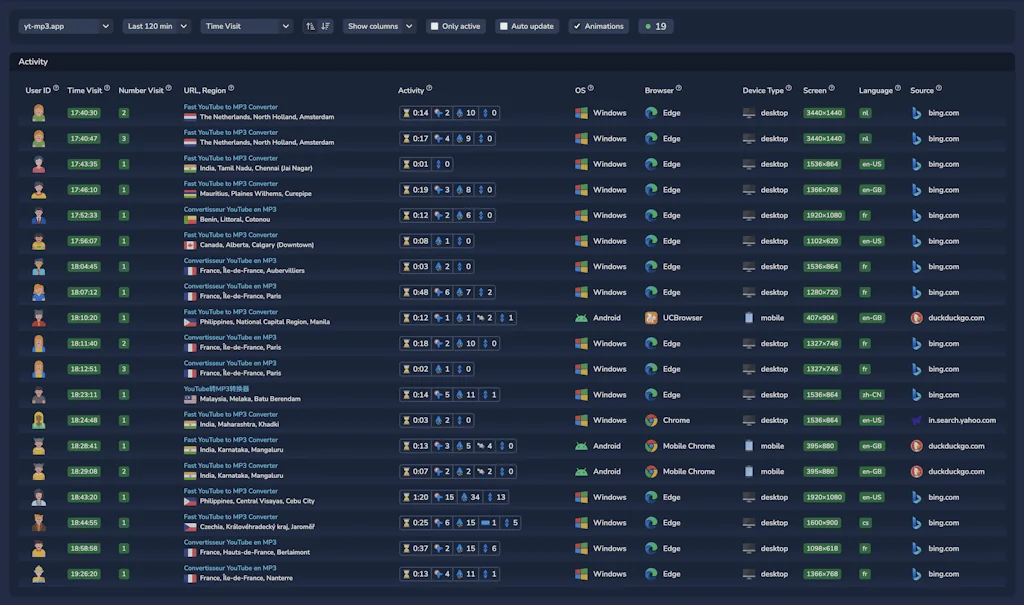Expand the Last 120 min time range dropdown

pyautogui.click(x=156, y=26)
